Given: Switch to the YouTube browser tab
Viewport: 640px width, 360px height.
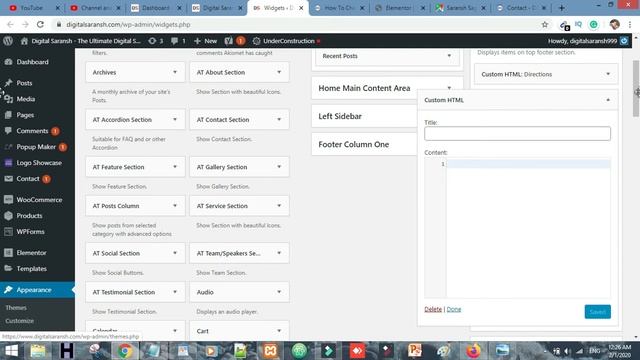Looking at the screenshot, I should coord(34,8).
